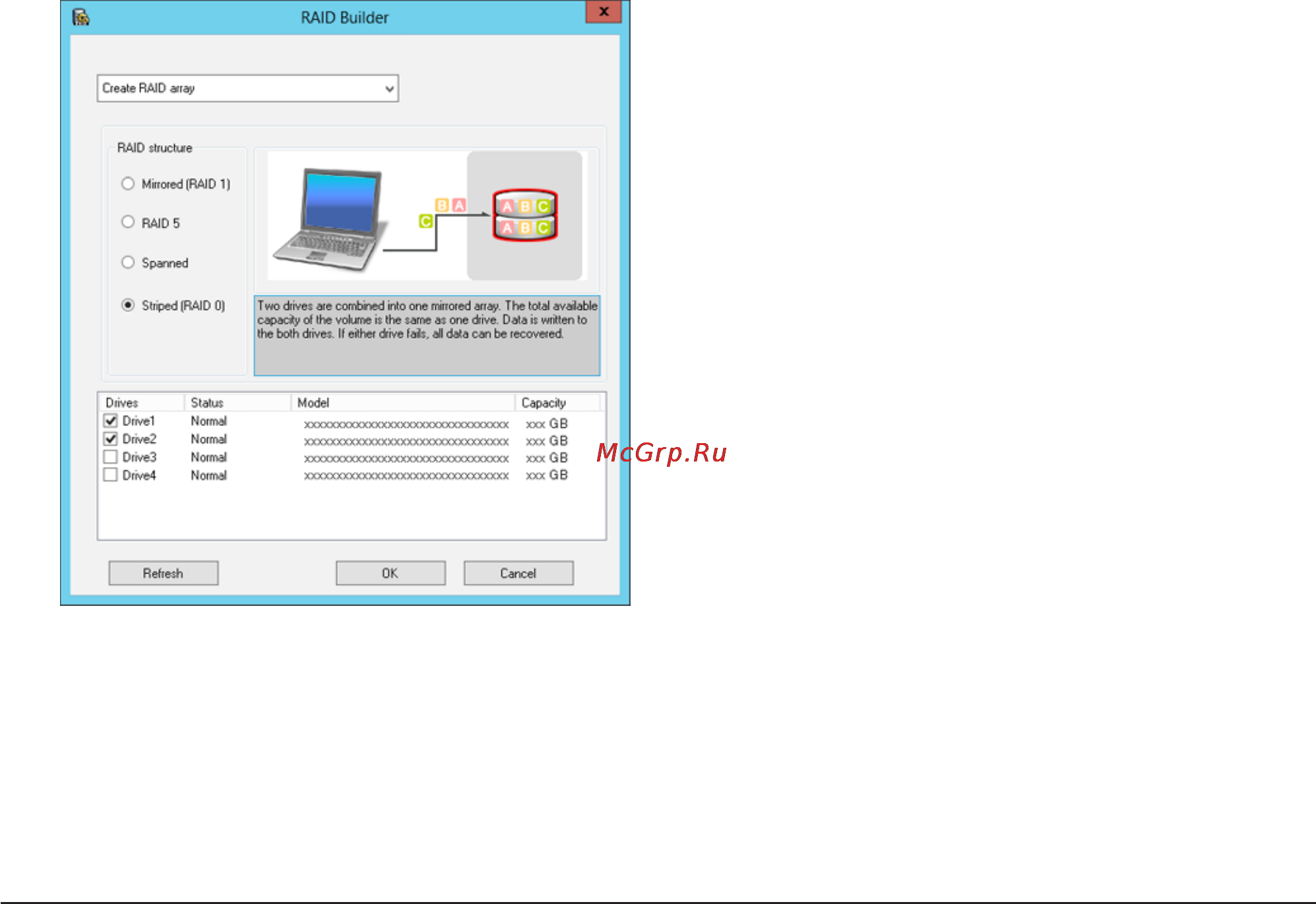Click the Refresh button
This screenshot has height=904, width=1316.
click(x=164, y=573)
